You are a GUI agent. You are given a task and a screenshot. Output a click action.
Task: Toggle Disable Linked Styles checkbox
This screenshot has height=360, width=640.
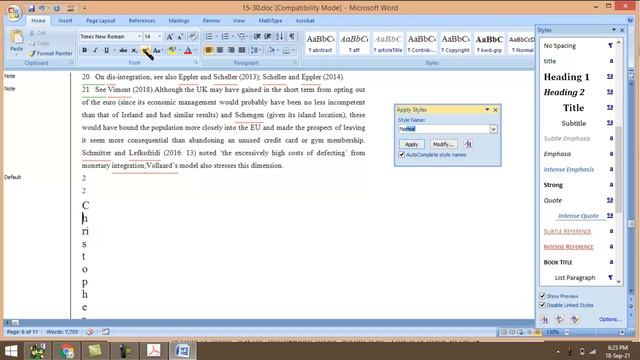tap(542, 305)
